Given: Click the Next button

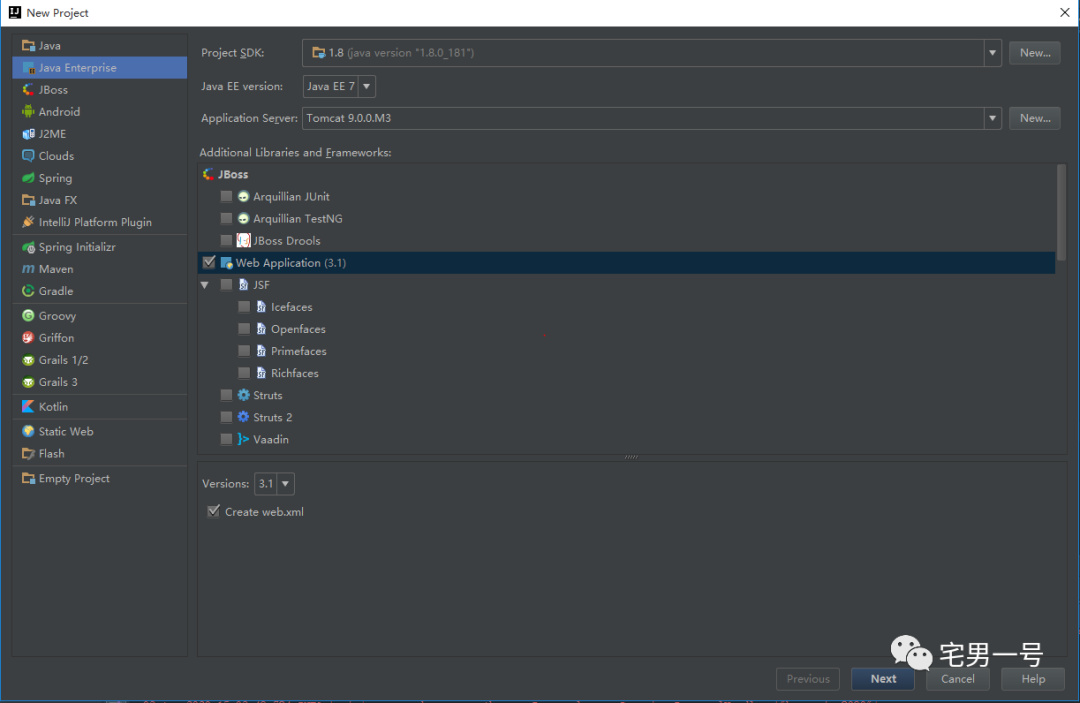Looking at the screenshot, I should (883, 679).
